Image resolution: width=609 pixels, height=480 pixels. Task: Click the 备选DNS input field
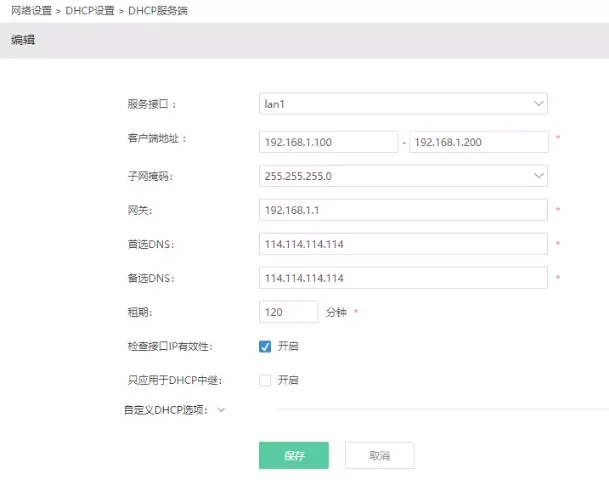(x=403, y=278)
